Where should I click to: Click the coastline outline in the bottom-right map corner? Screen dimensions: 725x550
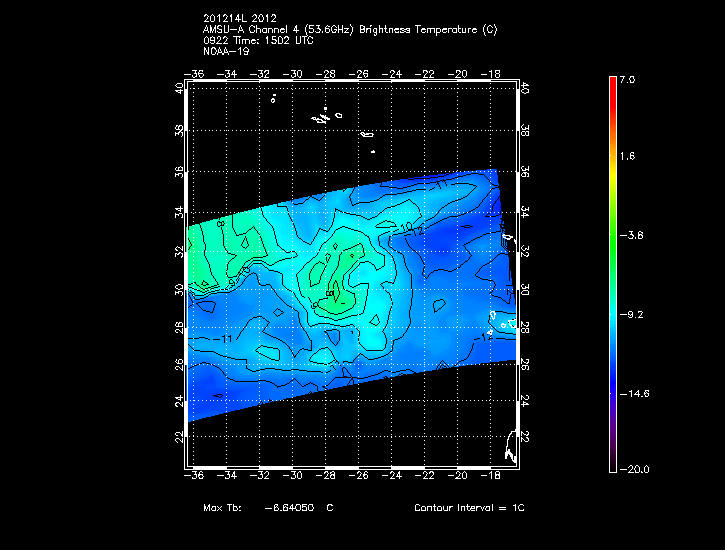coord(513,446)
